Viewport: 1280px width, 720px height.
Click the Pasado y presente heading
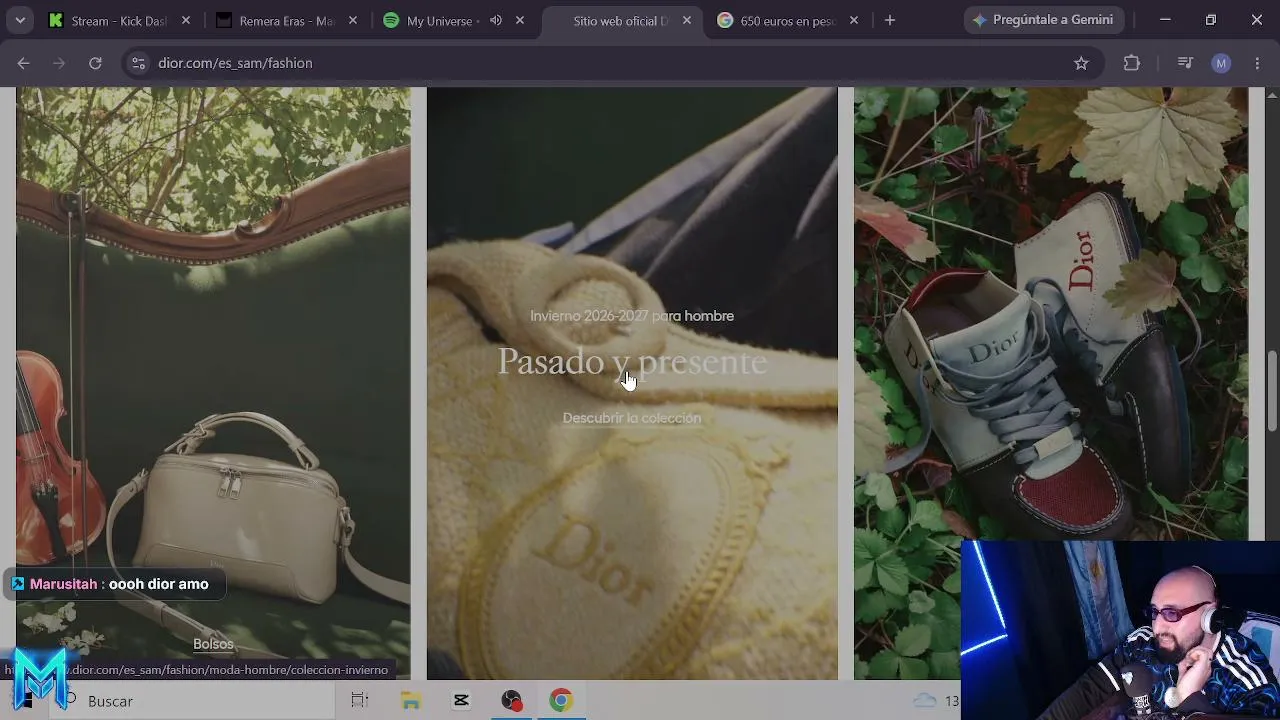coord(632,362)
